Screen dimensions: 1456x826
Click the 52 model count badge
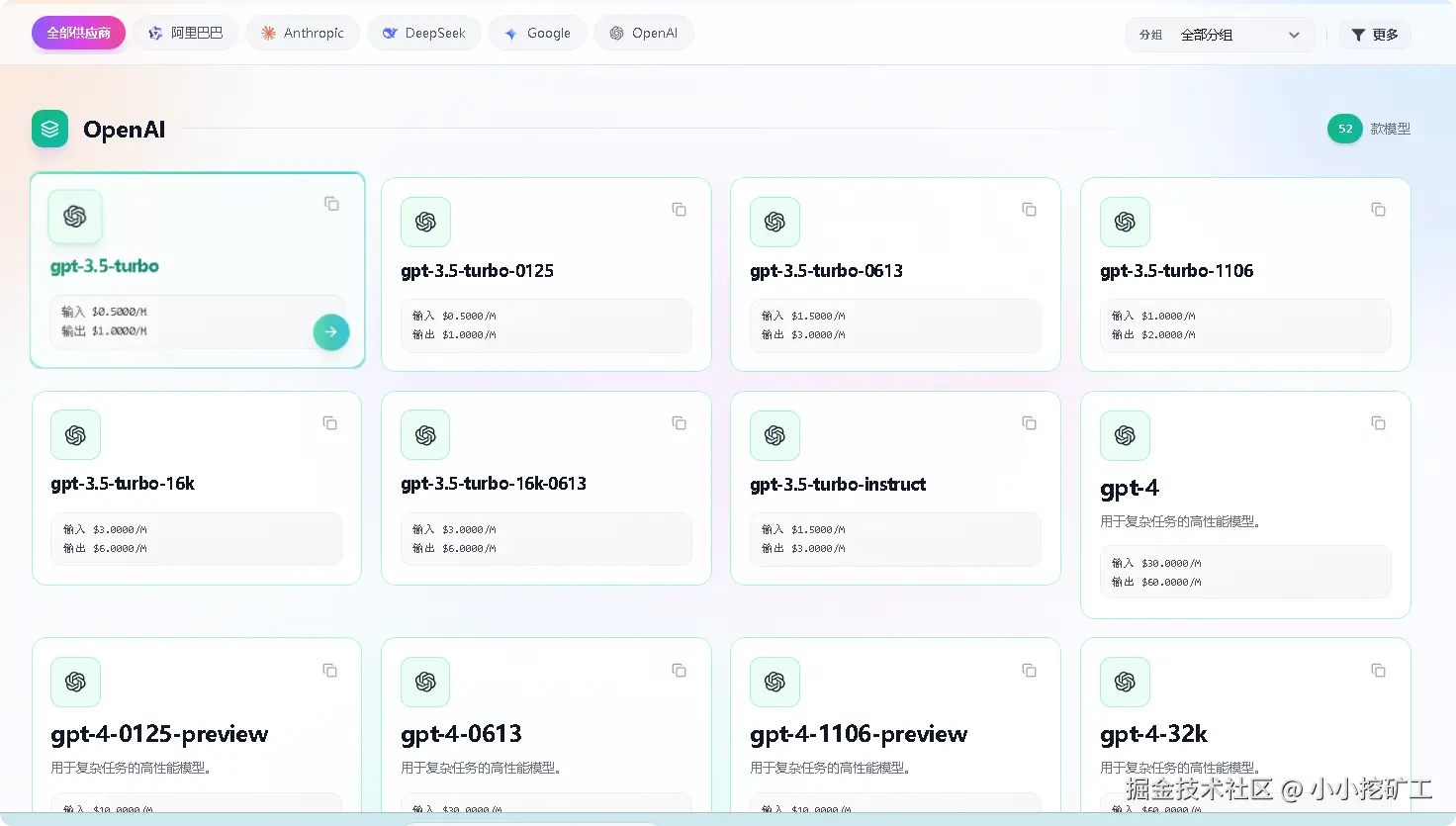pos(1345,129)
